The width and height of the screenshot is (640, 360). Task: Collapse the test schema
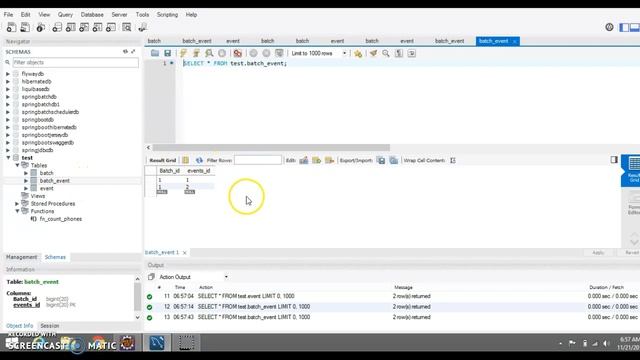8,158
